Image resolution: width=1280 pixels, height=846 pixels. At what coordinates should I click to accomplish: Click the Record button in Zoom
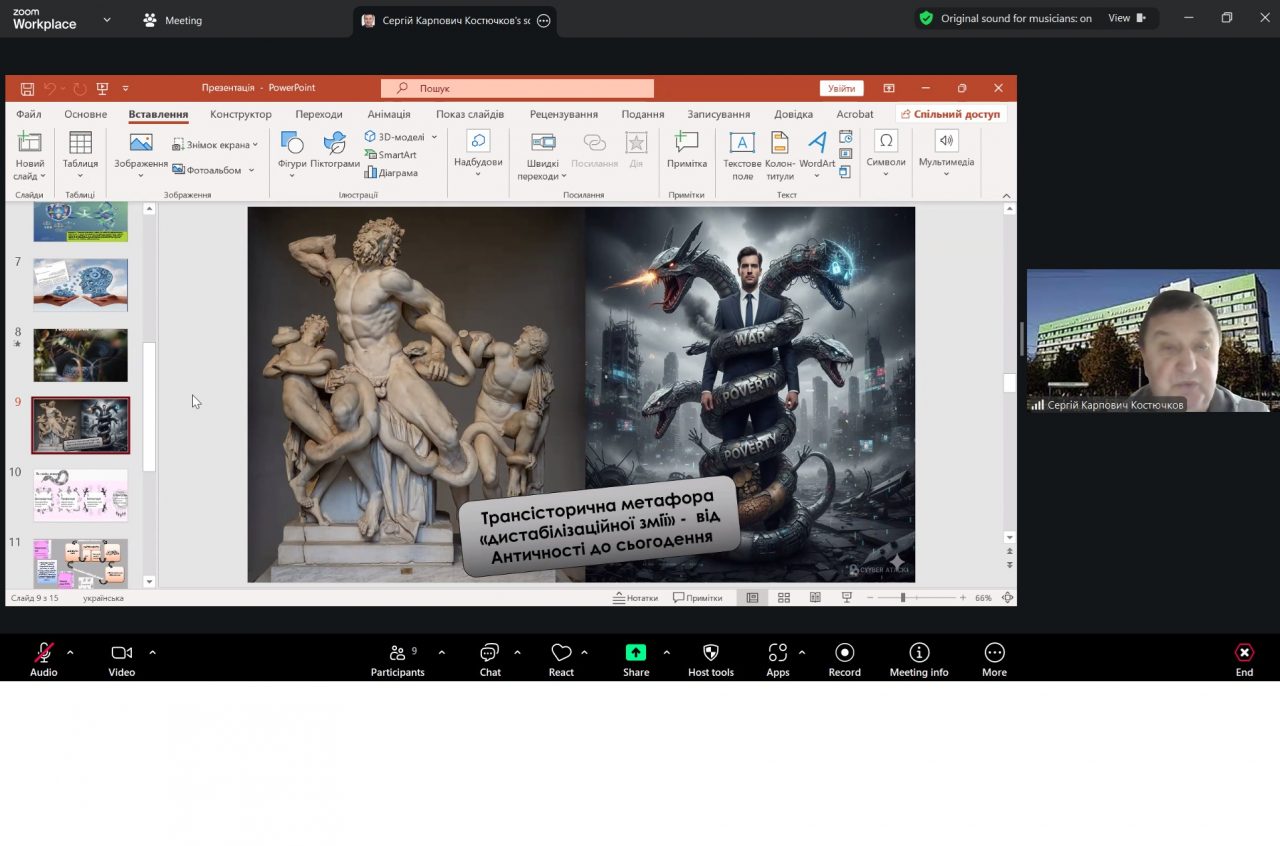[x=844, y=653]
